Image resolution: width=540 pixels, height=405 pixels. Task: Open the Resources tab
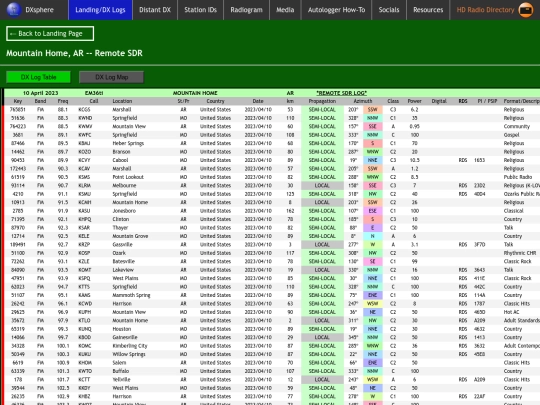point(428,10)
